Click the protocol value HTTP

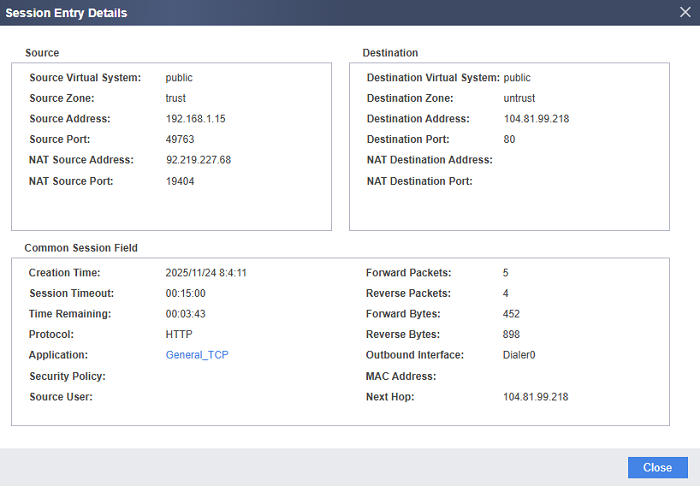179,335
